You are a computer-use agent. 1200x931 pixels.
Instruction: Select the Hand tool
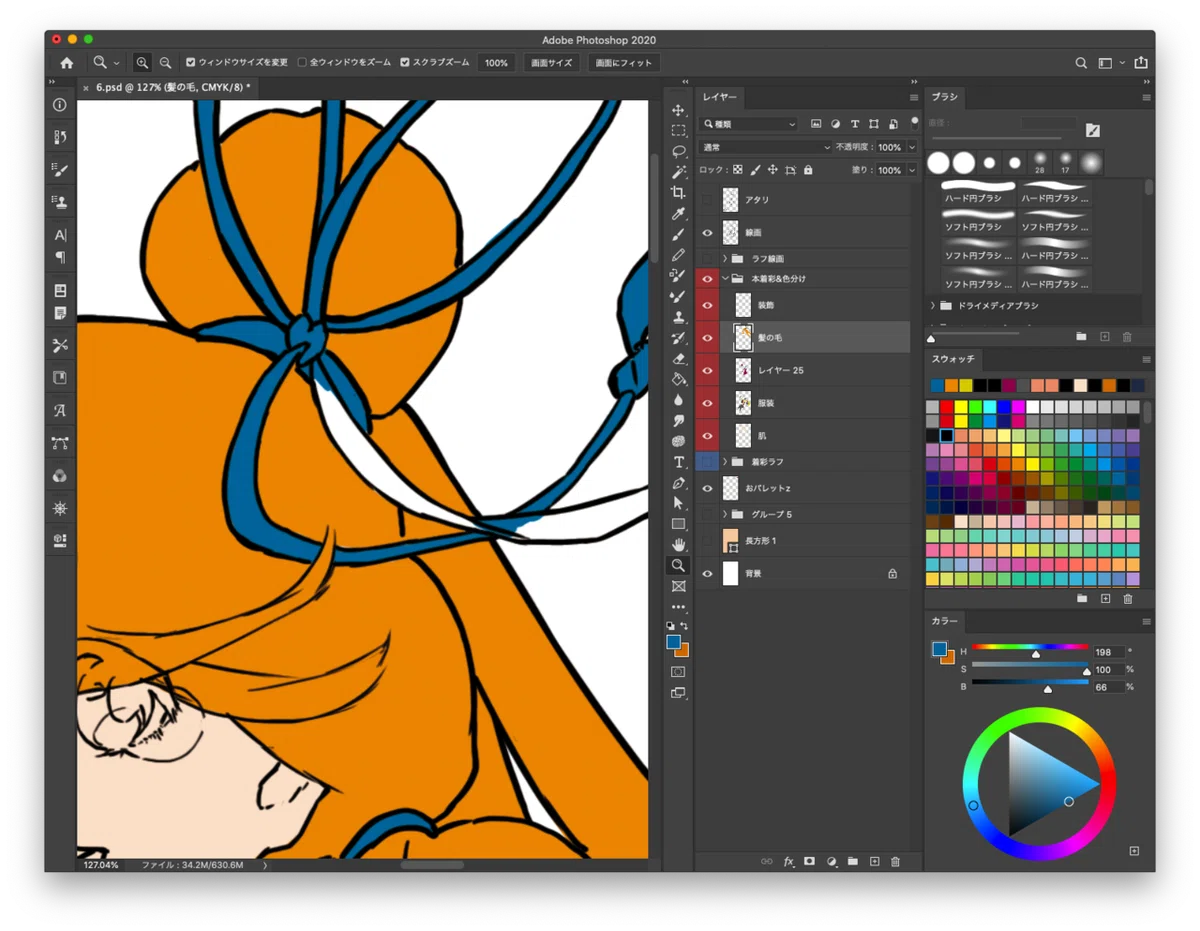[x=678, y=545]
